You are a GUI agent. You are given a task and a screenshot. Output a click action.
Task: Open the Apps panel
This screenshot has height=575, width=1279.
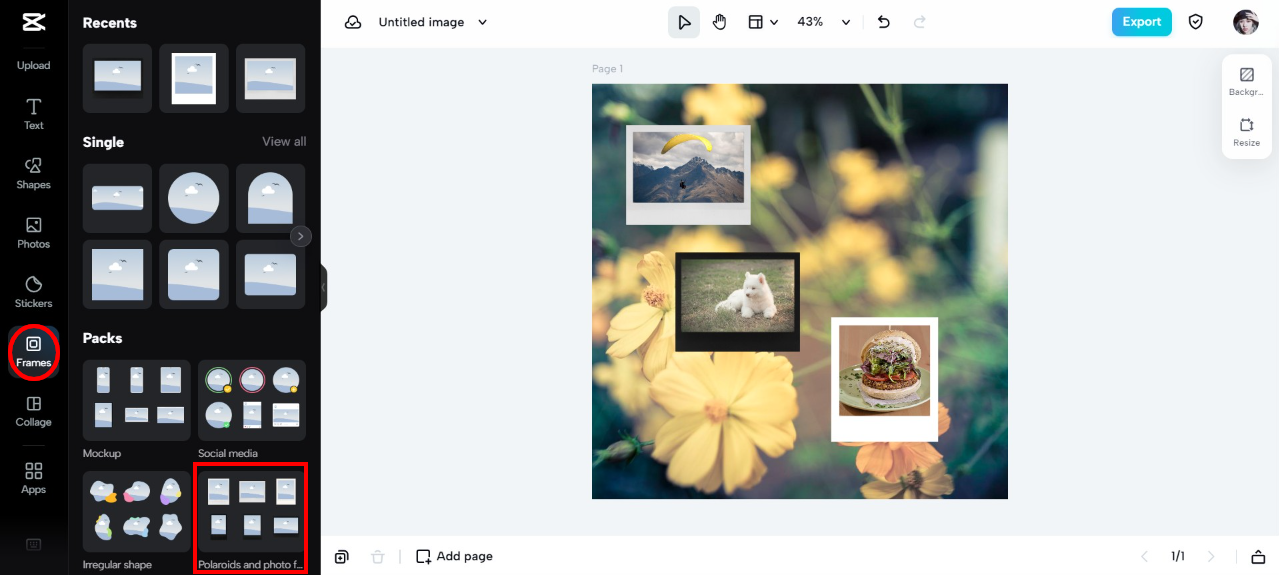click(33, 478)
